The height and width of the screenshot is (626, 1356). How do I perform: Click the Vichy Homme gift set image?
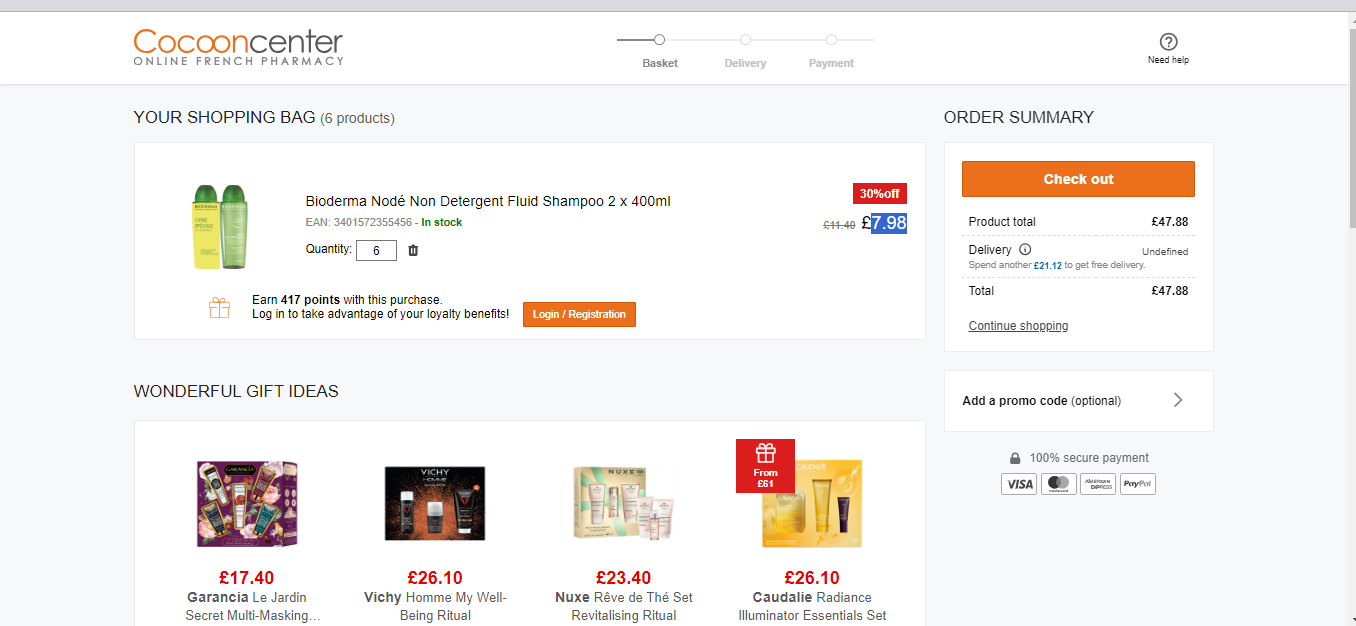(x=435, y=503)
